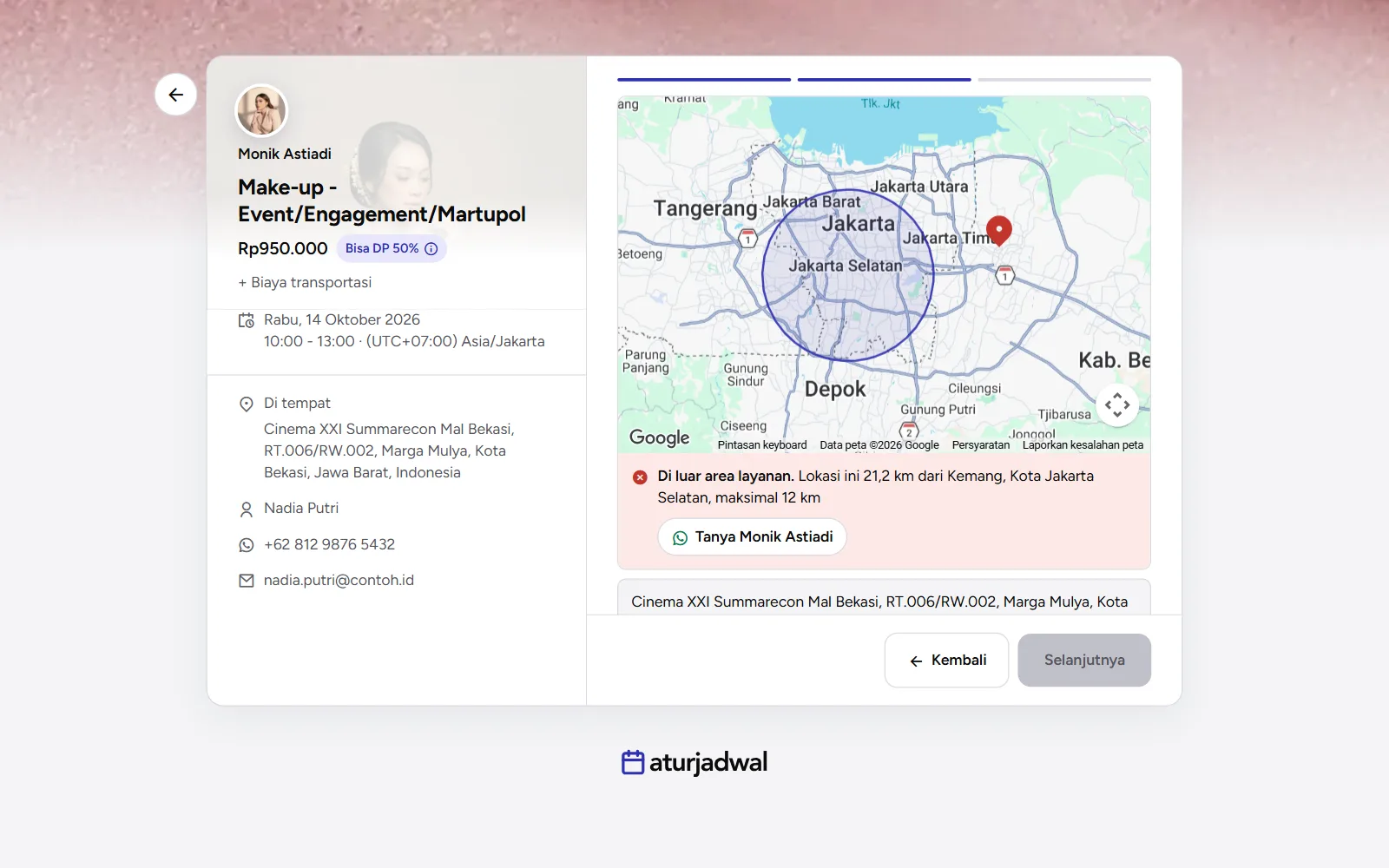Click the Depok label on the map

[x=835, y=390]
